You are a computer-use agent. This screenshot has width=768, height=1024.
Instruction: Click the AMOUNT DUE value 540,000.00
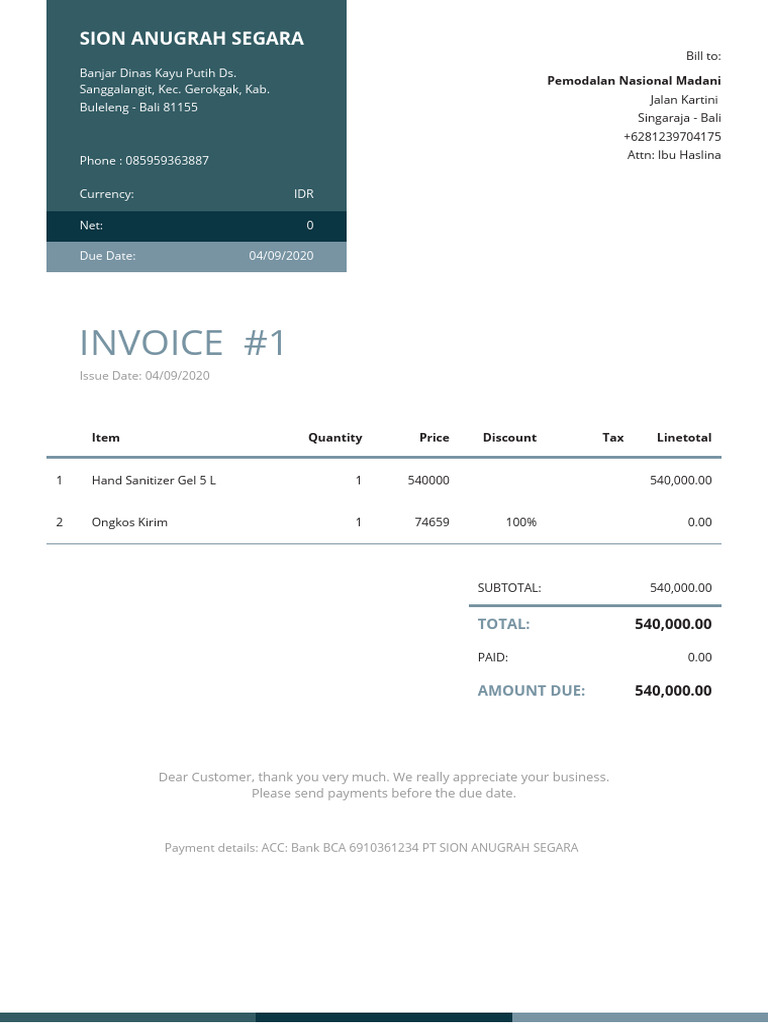[673, 691]
